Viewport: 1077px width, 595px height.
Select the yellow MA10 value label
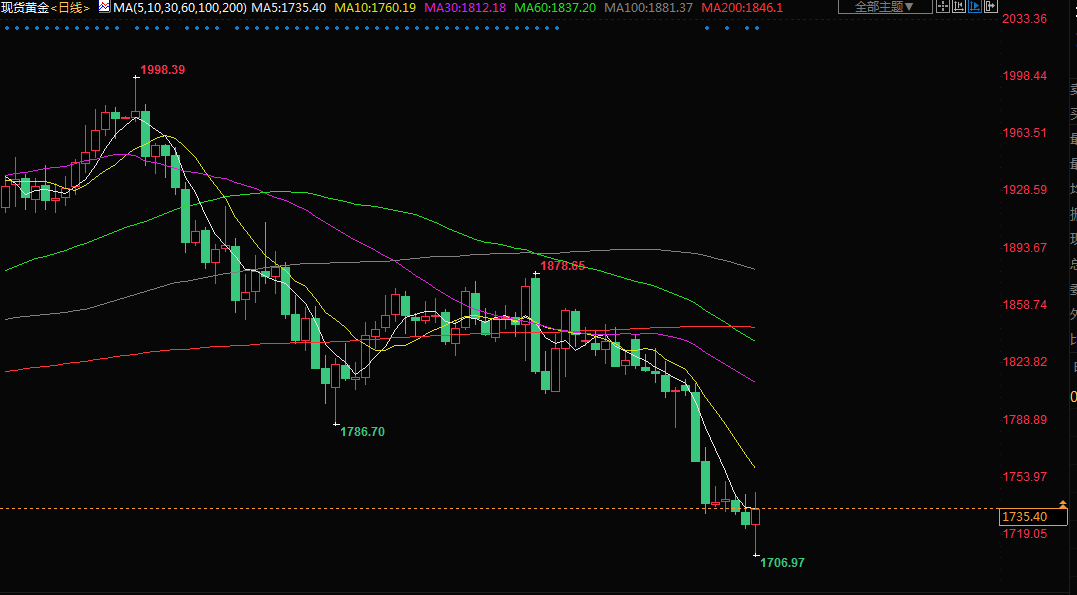point(375,7)
